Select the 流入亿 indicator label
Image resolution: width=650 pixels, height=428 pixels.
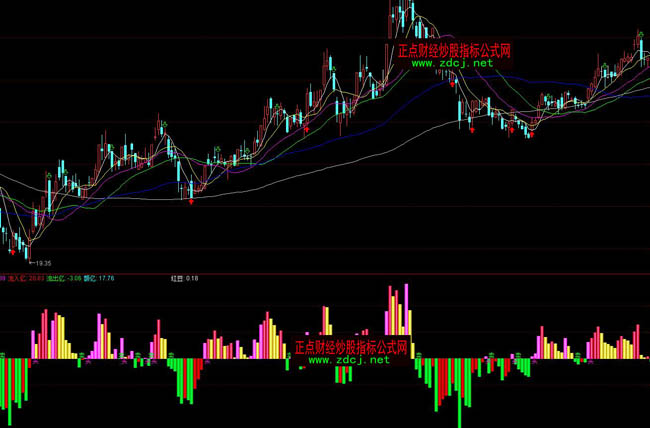click(x=18, y=279)
